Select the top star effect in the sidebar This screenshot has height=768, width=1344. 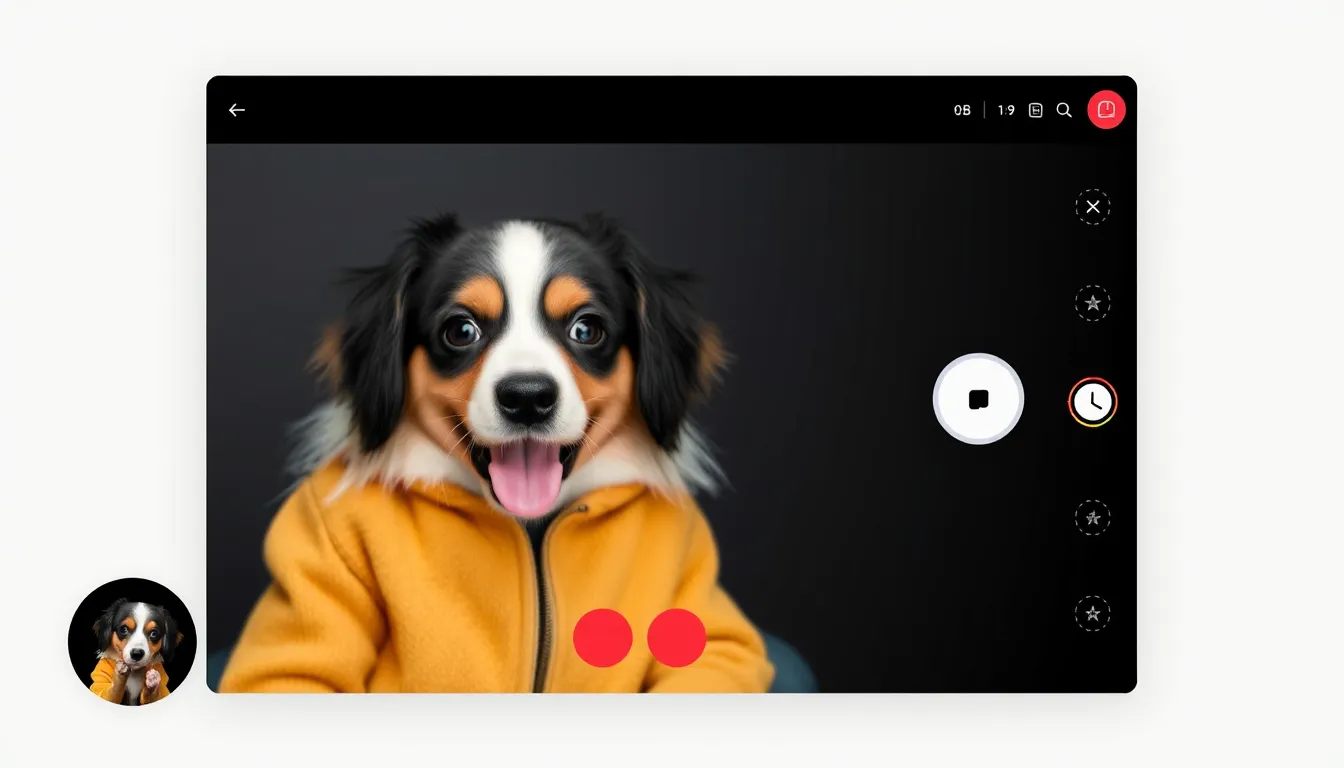click(x=1093, y=303)
